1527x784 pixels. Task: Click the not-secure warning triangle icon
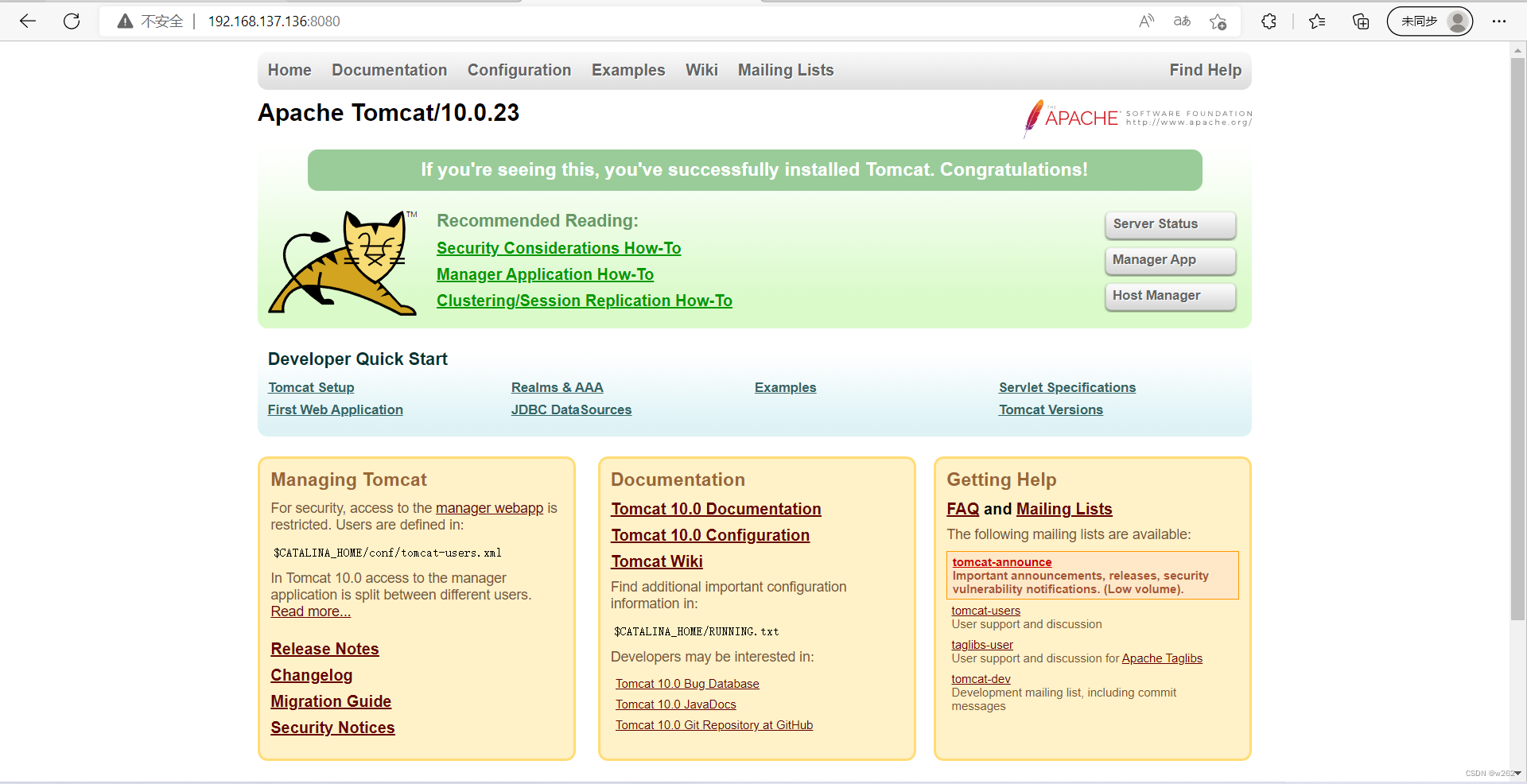click(125, 21)
